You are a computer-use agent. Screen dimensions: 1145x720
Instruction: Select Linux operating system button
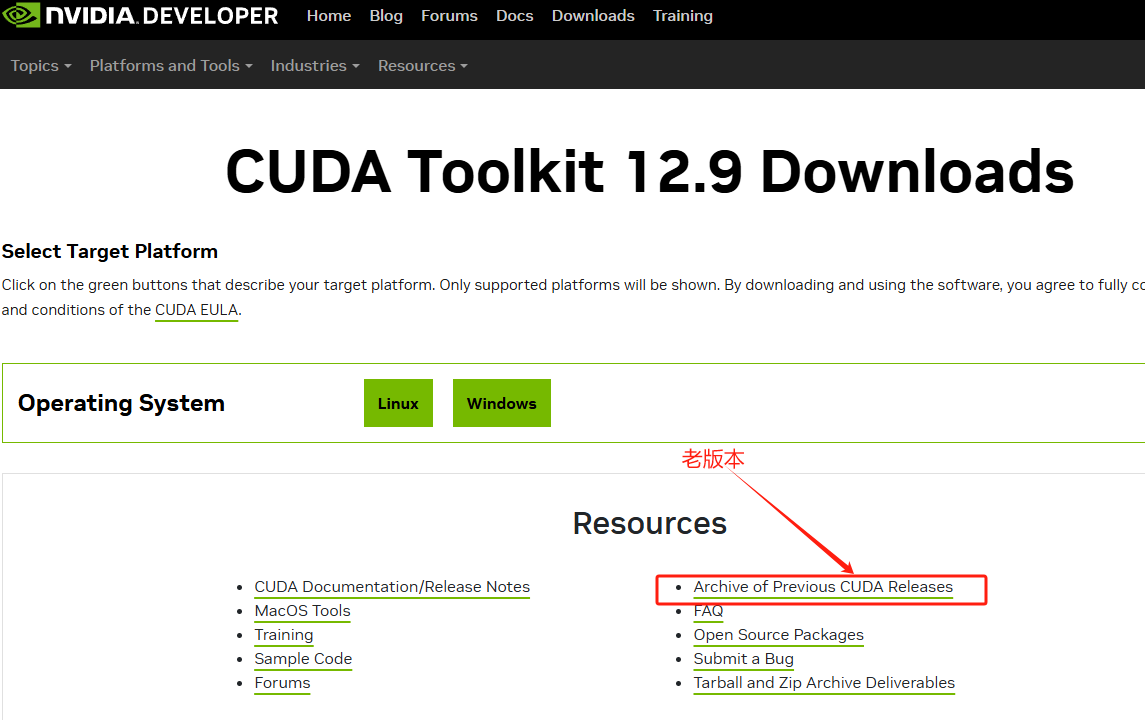point(398,403)
